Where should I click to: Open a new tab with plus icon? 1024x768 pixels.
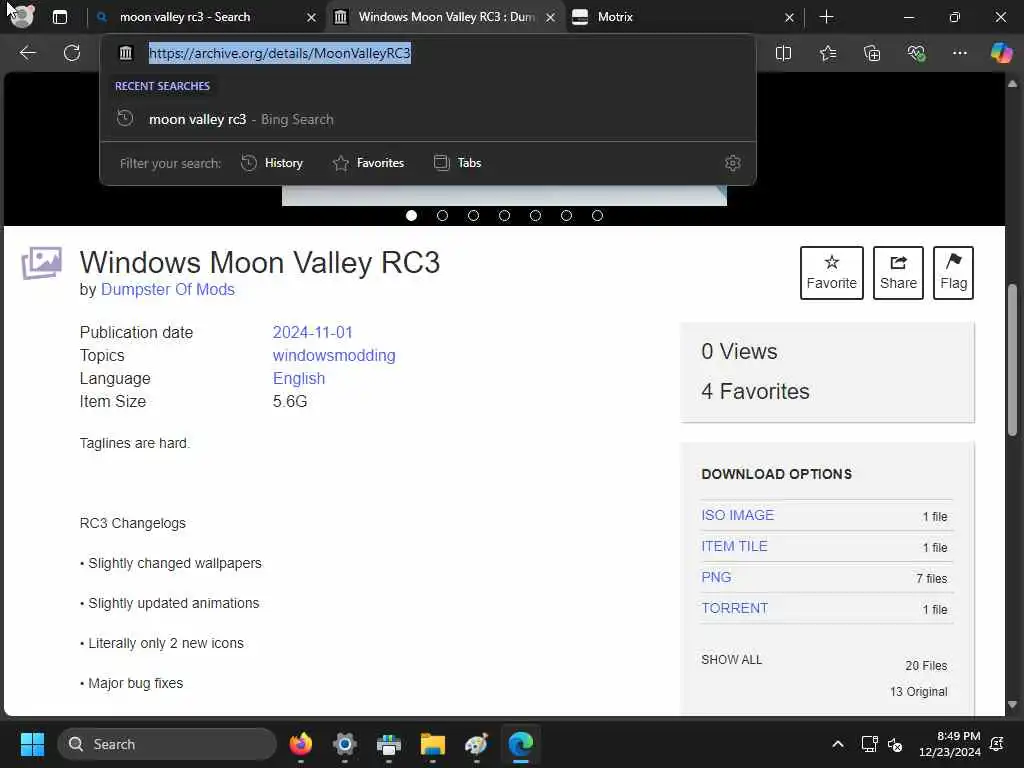coord(826,17)
